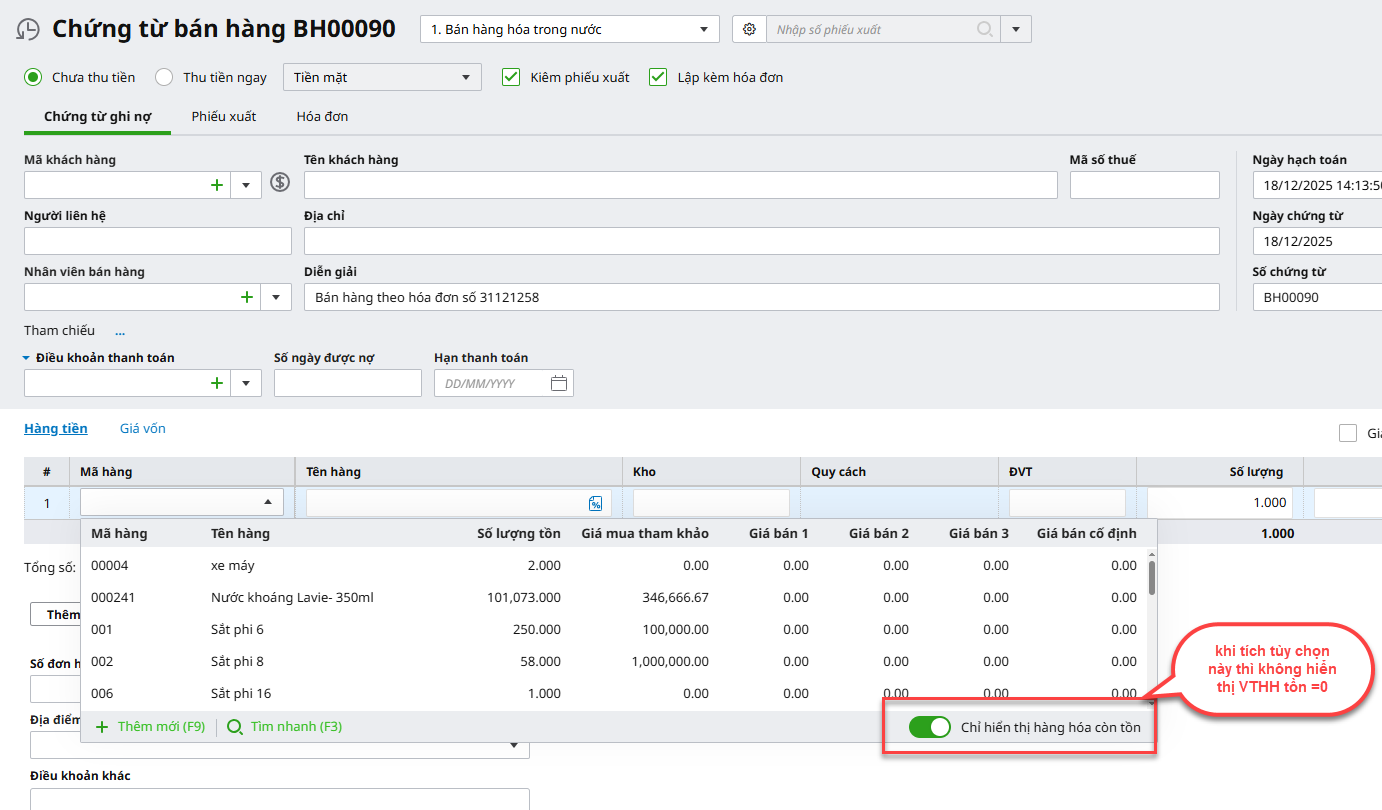Select the Thu tiền ngay radio button
This screenshot has height=810, width=1382.
point(164,77)
